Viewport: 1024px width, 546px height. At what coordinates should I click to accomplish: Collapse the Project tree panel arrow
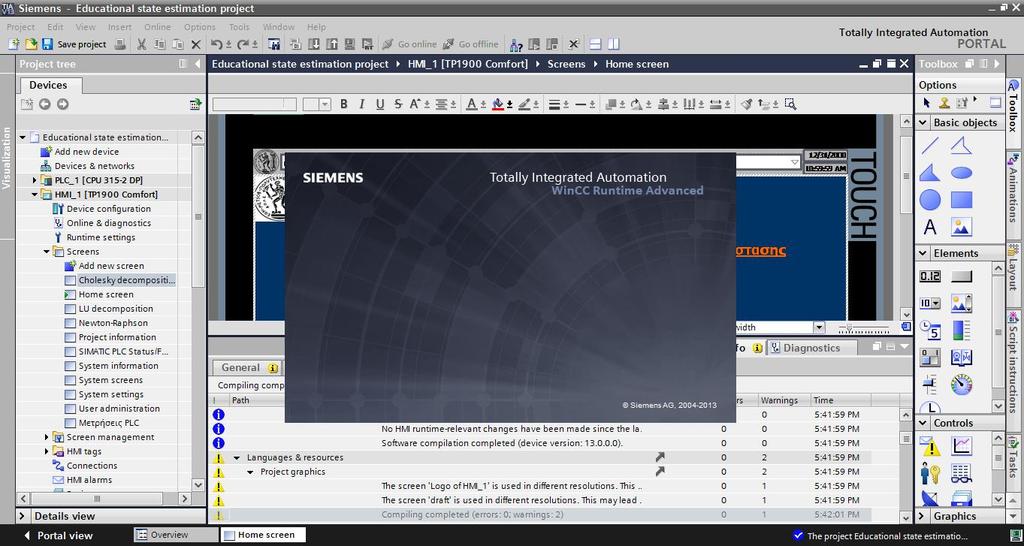[x=198, y=64]
